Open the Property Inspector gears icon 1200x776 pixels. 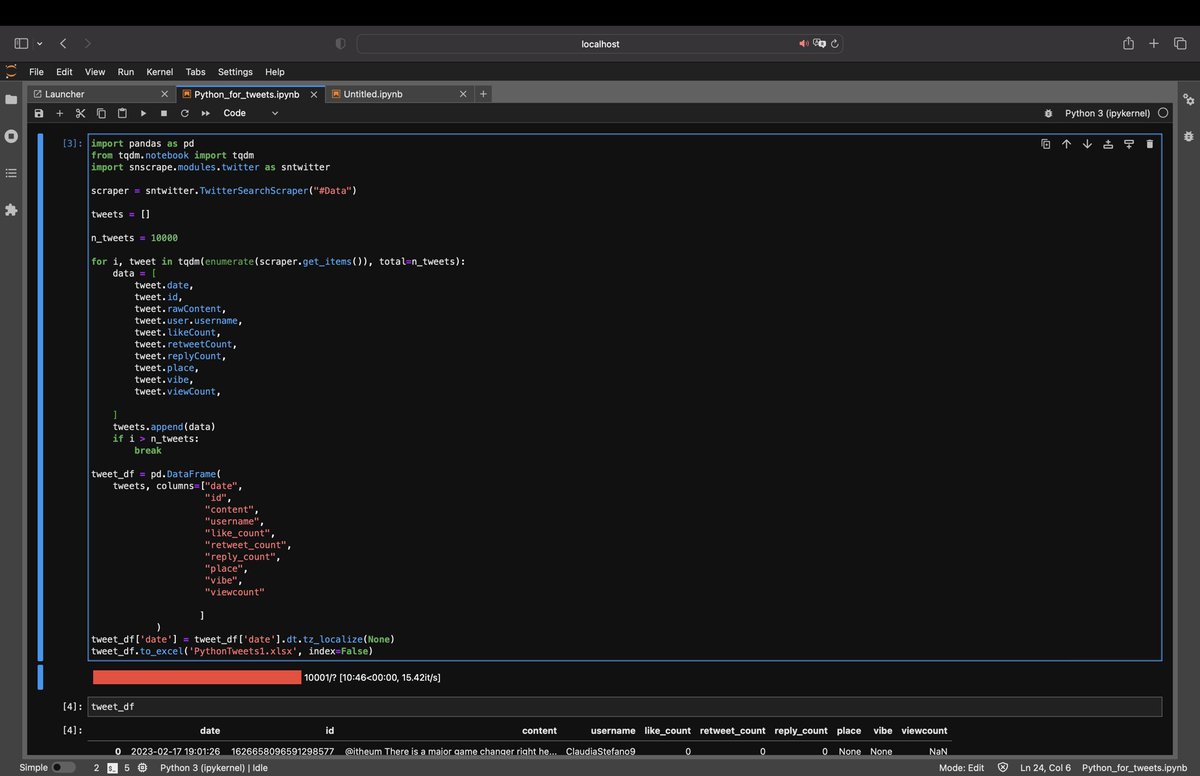[x=1188, y=99]
